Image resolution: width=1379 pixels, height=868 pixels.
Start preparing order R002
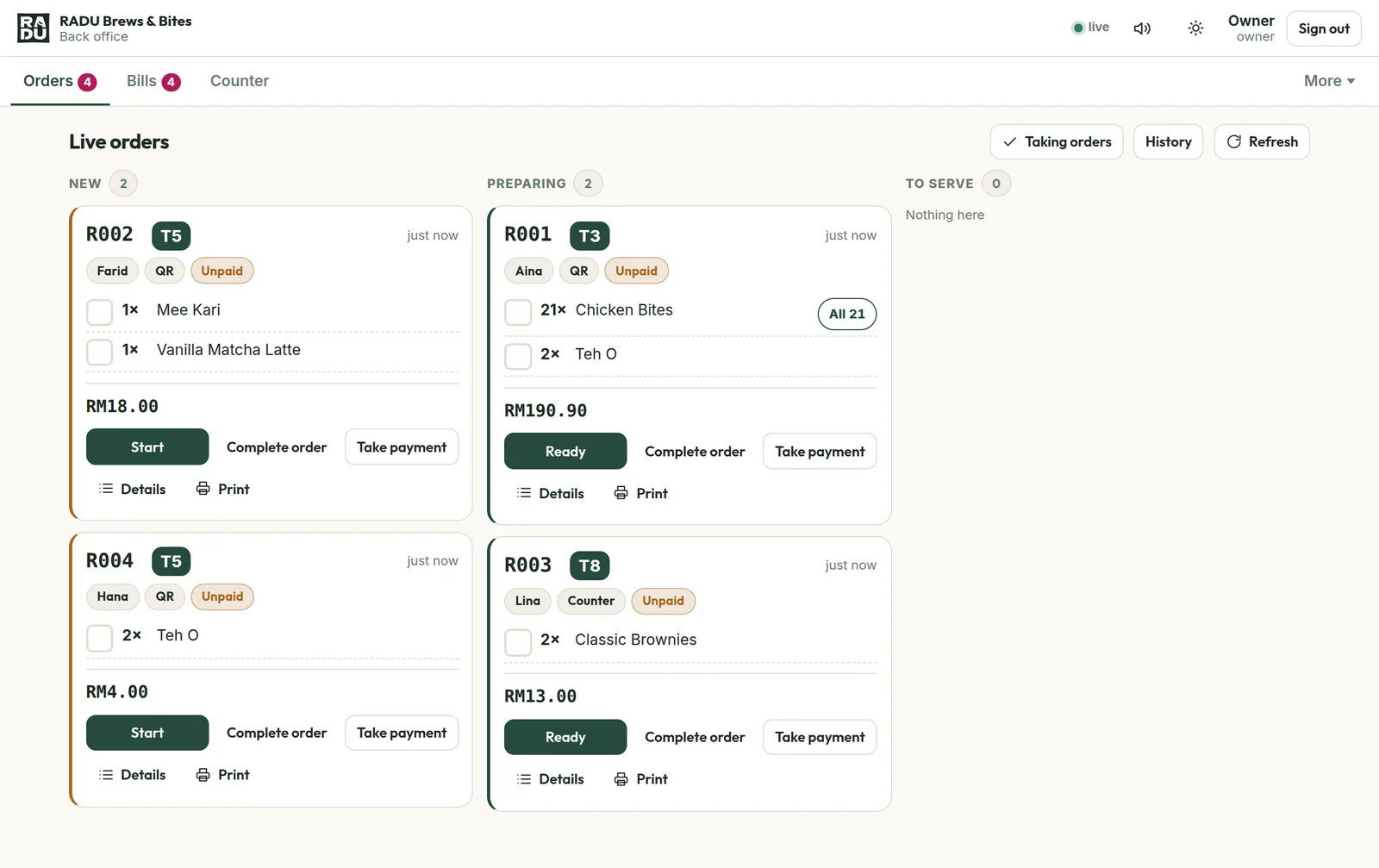click(x=147, y=446)
